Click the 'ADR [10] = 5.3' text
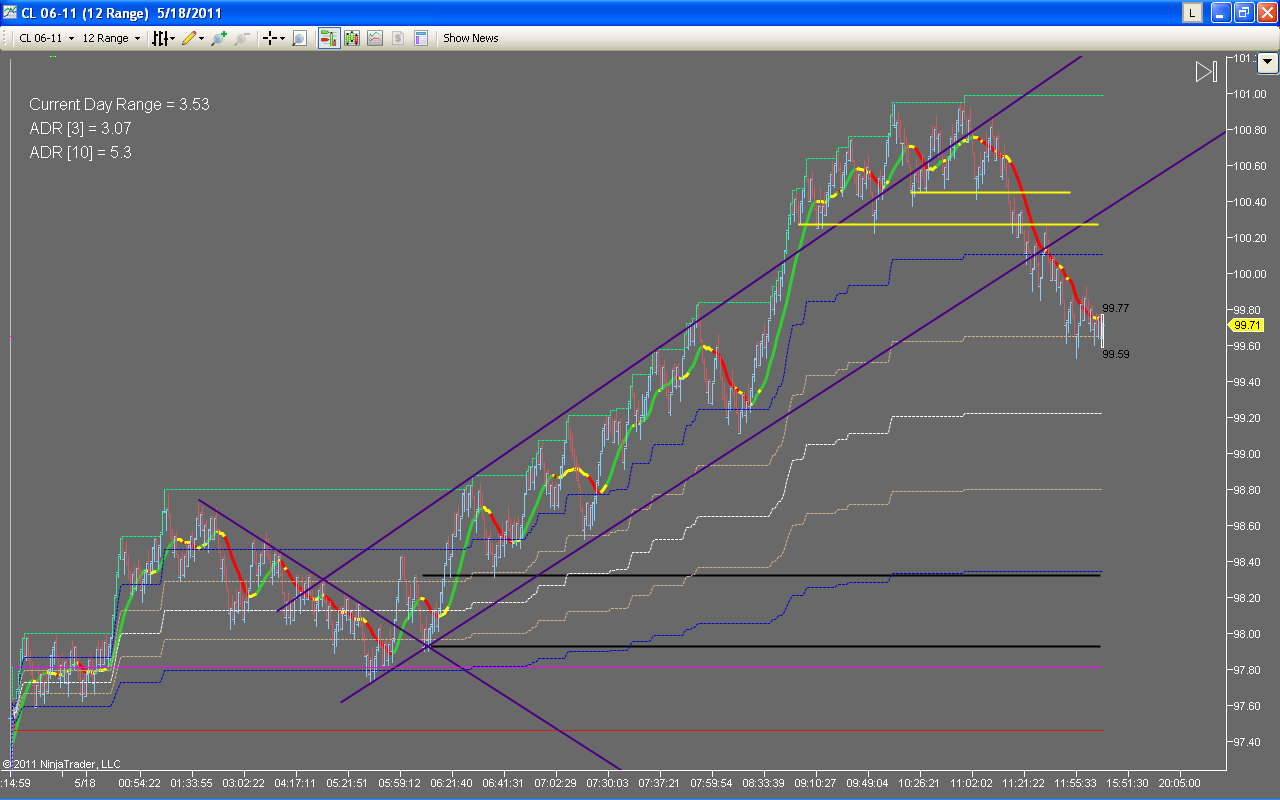 [80, 152]
